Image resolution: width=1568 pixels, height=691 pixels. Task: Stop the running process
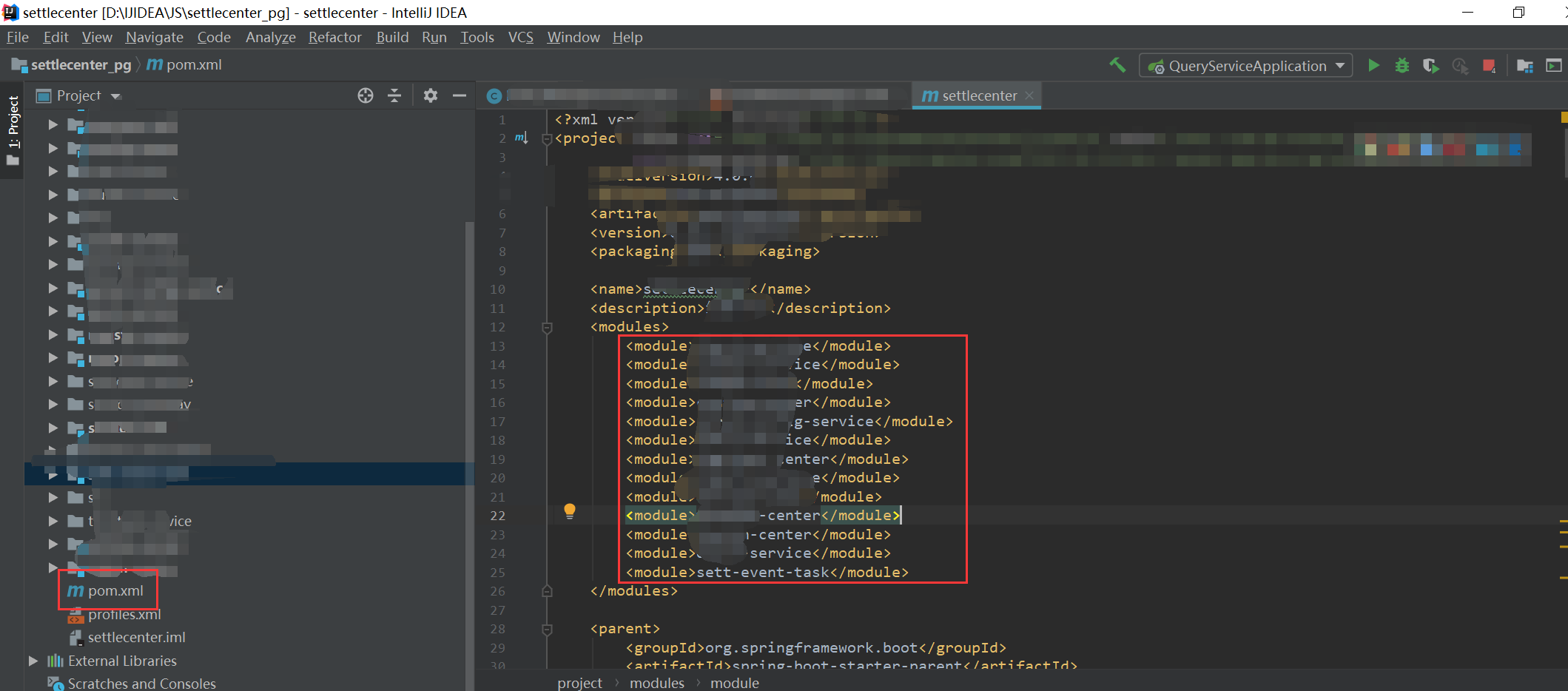tap(1490, 65)
